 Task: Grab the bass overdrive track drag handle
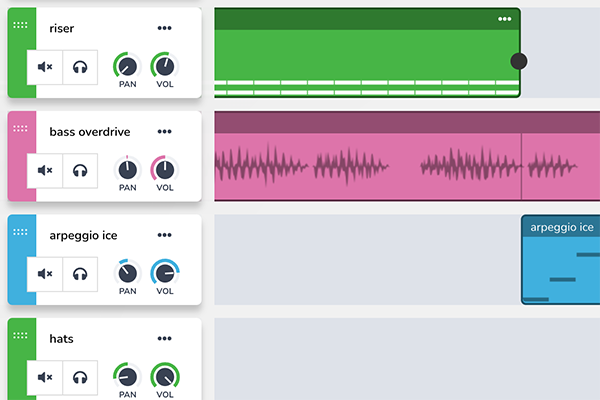tap(20, 129)
